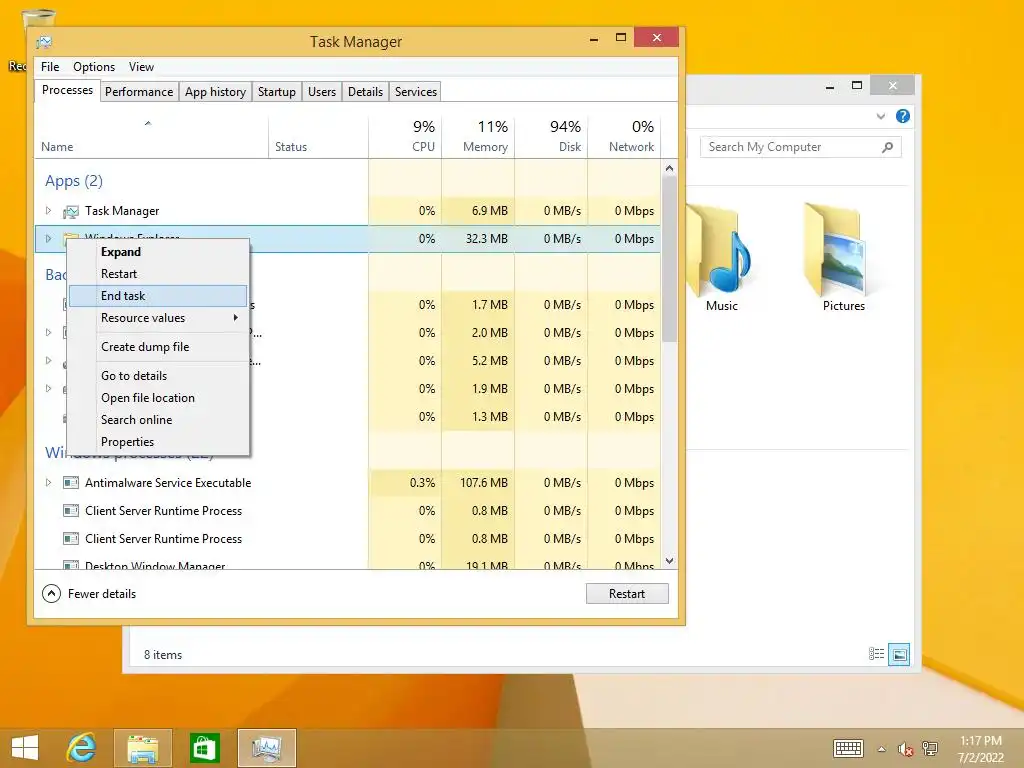
Task: Expand the Antimalware Service Executable row
Action: [48, 483]
